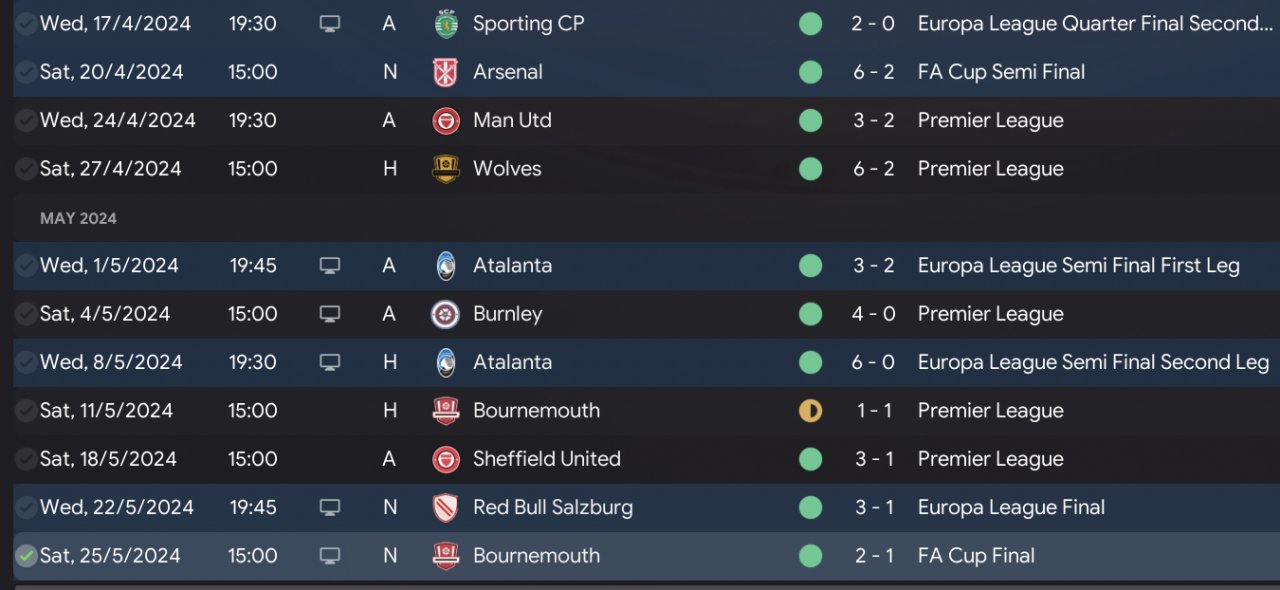Screen dimensions: 1280x590
Task: Click the Wolves club badge
Action: (x=446, y=169)
